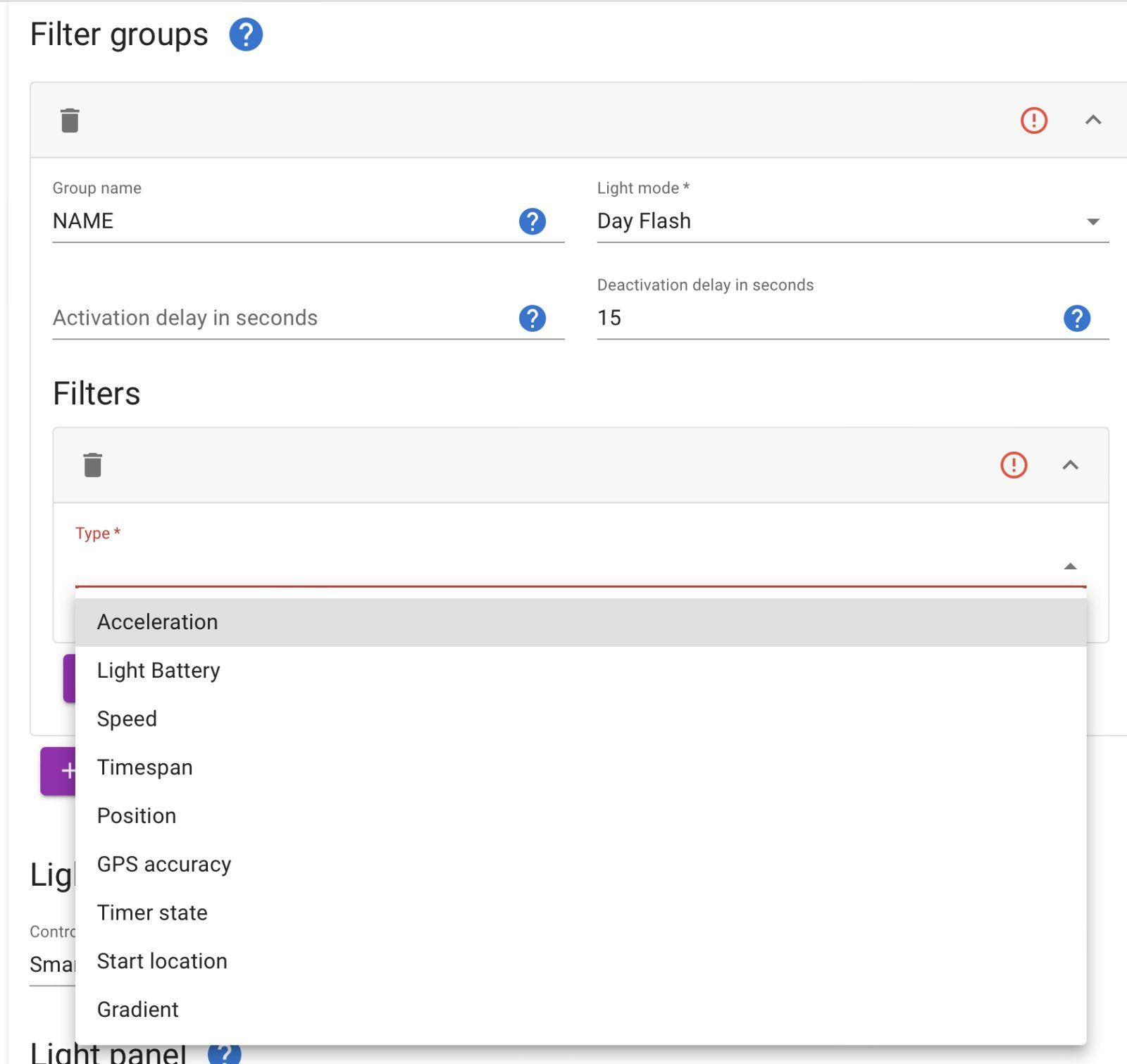
Task: Pick the Gradient filter option
Action: click(x=138, y=1010)
